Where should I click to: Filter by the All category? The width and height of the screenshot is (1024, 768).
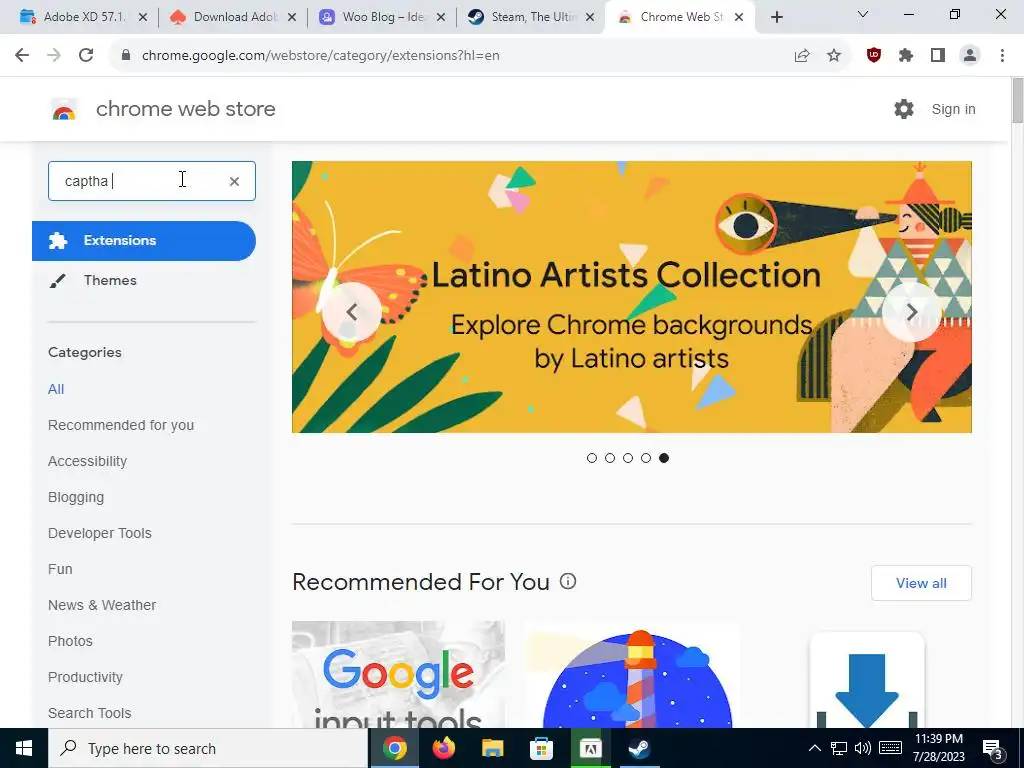(56, 389)
